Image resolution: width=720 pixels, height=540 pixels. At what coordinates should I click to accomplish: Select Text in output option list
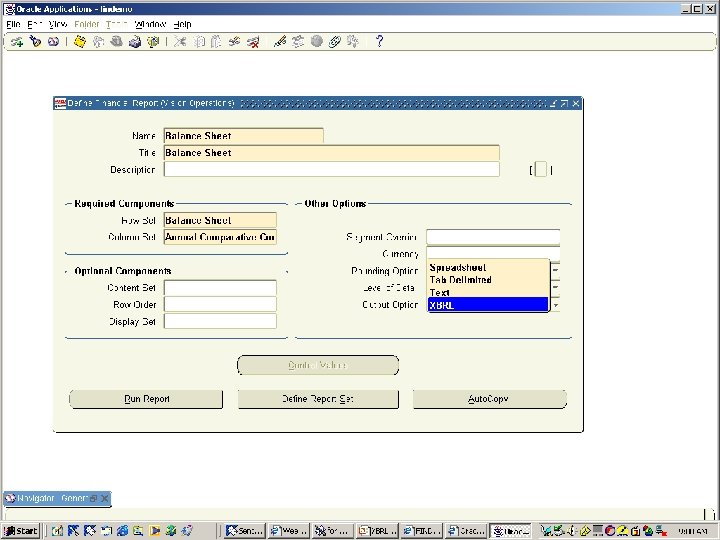488,292
